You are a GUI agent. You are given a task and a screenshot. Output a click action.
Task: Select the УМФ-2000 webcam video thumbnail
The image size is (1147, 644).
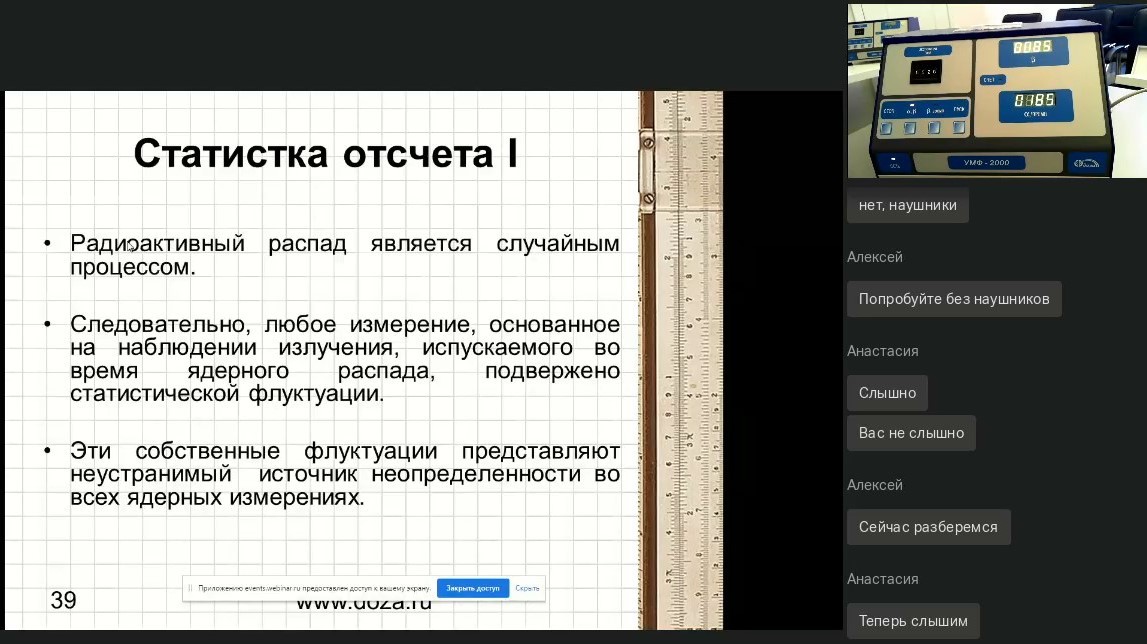(996, 90)
